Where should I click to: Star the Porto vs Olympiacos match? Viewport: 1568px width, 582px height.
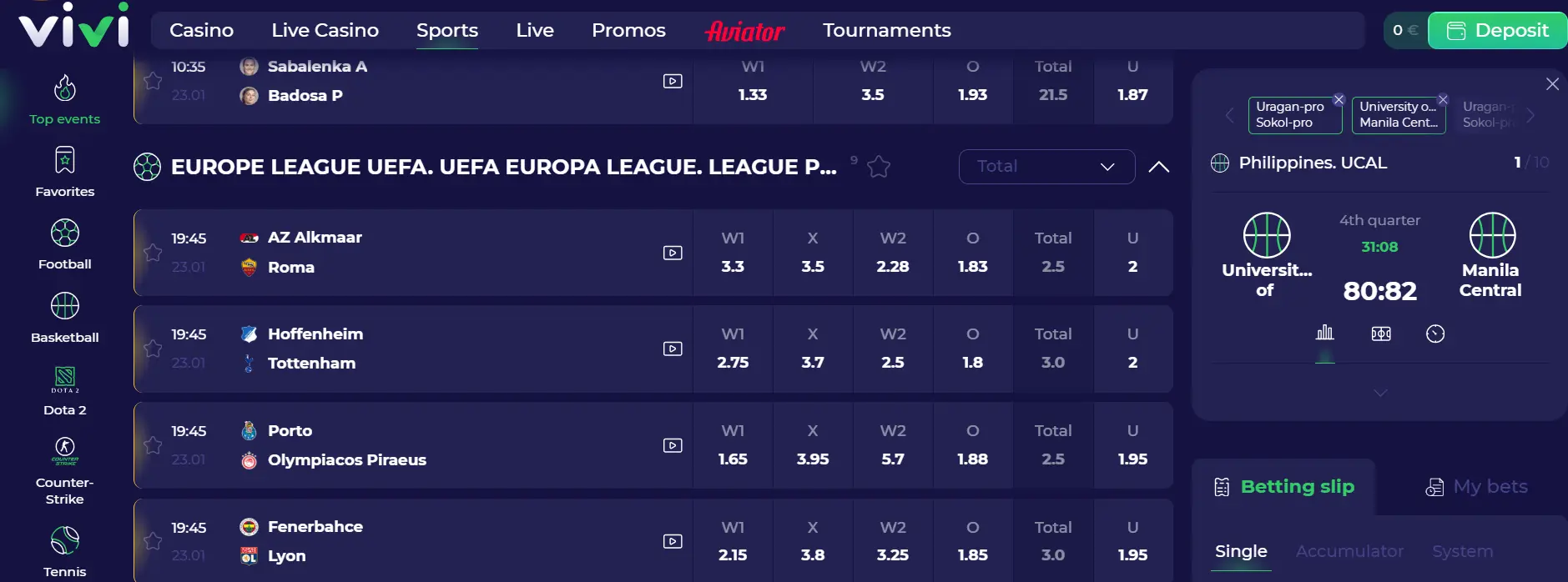pos(153,445)
